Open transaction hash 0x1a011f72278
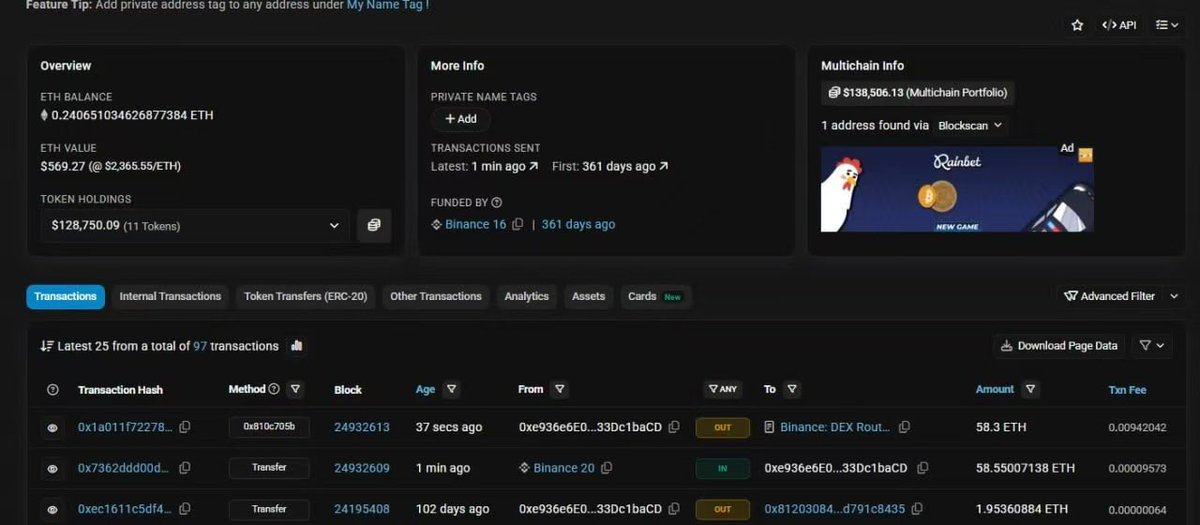 125,427
